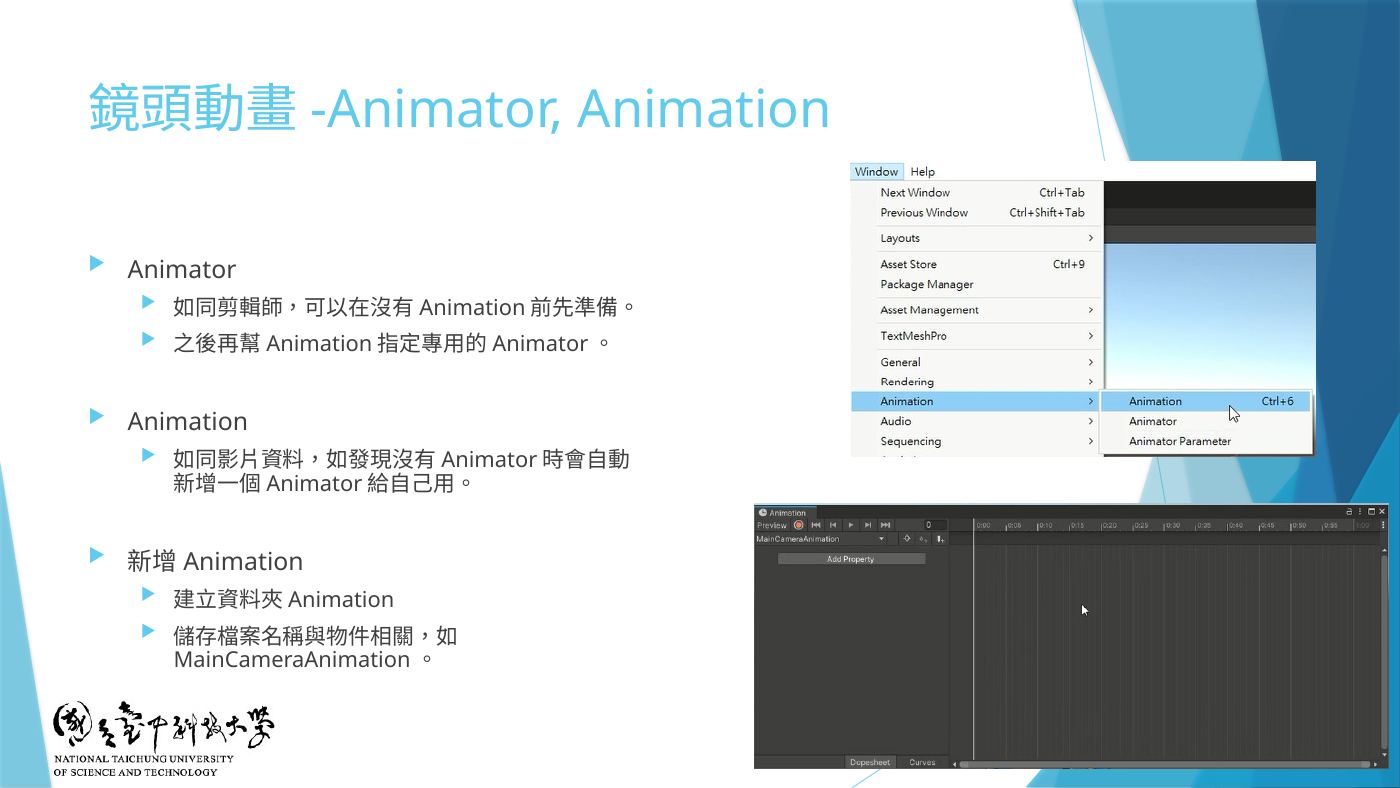Toggle the red record keyframe button
The width and height of the screenshot is (1400, 788).
(798, 525)
